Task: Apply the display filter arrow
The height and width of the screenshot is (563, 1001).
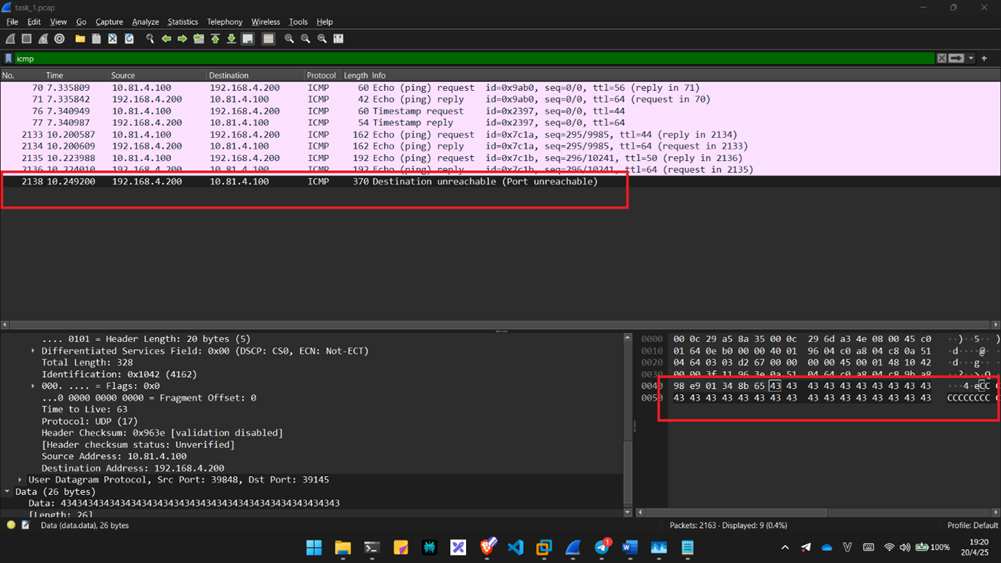Action: pos(956,58)
